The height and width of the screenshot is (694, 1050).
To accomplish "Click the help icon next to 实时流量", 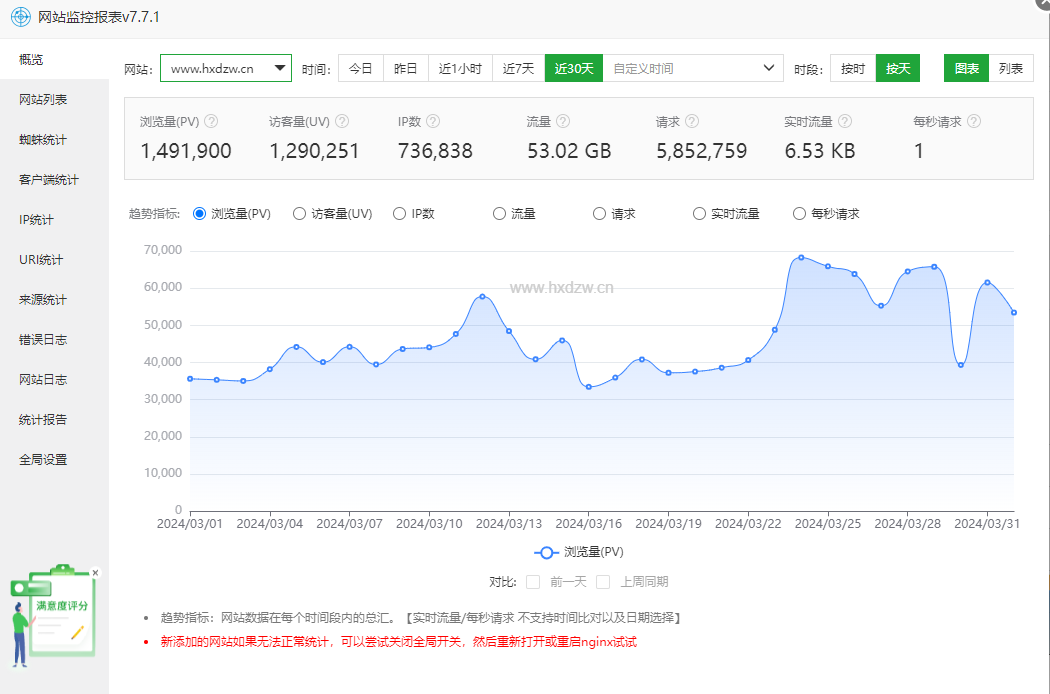I will click(845, 121).
